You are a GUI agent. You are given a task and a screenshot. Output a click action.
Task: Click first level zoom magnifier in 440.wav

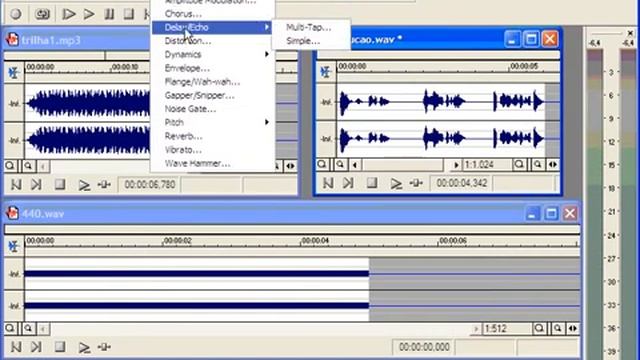10,328
